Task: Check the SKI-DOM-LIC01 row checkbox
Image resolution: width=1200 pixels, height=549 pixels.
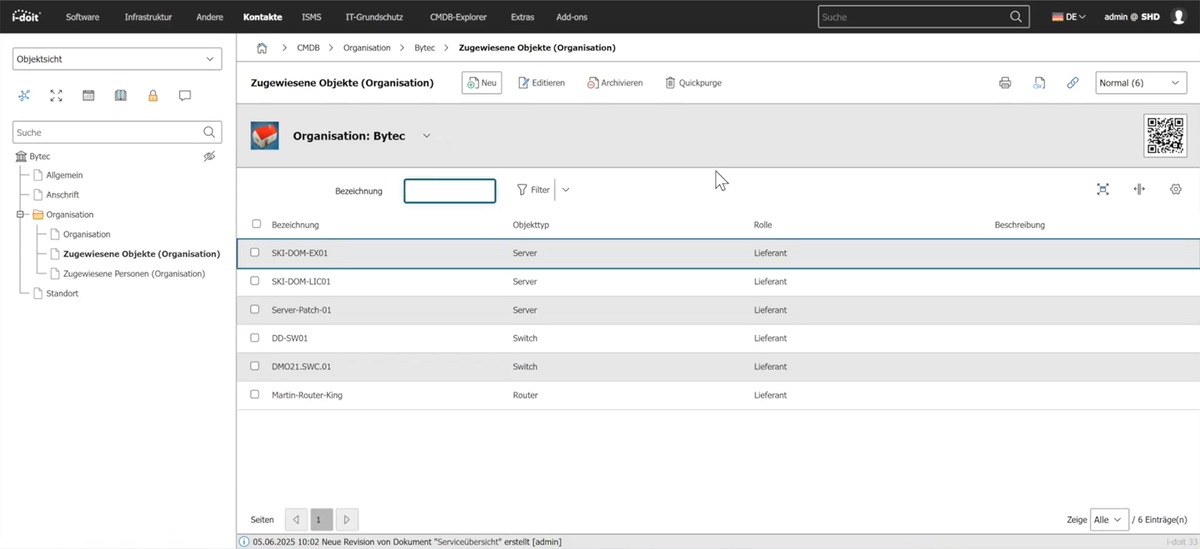Action: pyautogui.click(x=255, y=281)
